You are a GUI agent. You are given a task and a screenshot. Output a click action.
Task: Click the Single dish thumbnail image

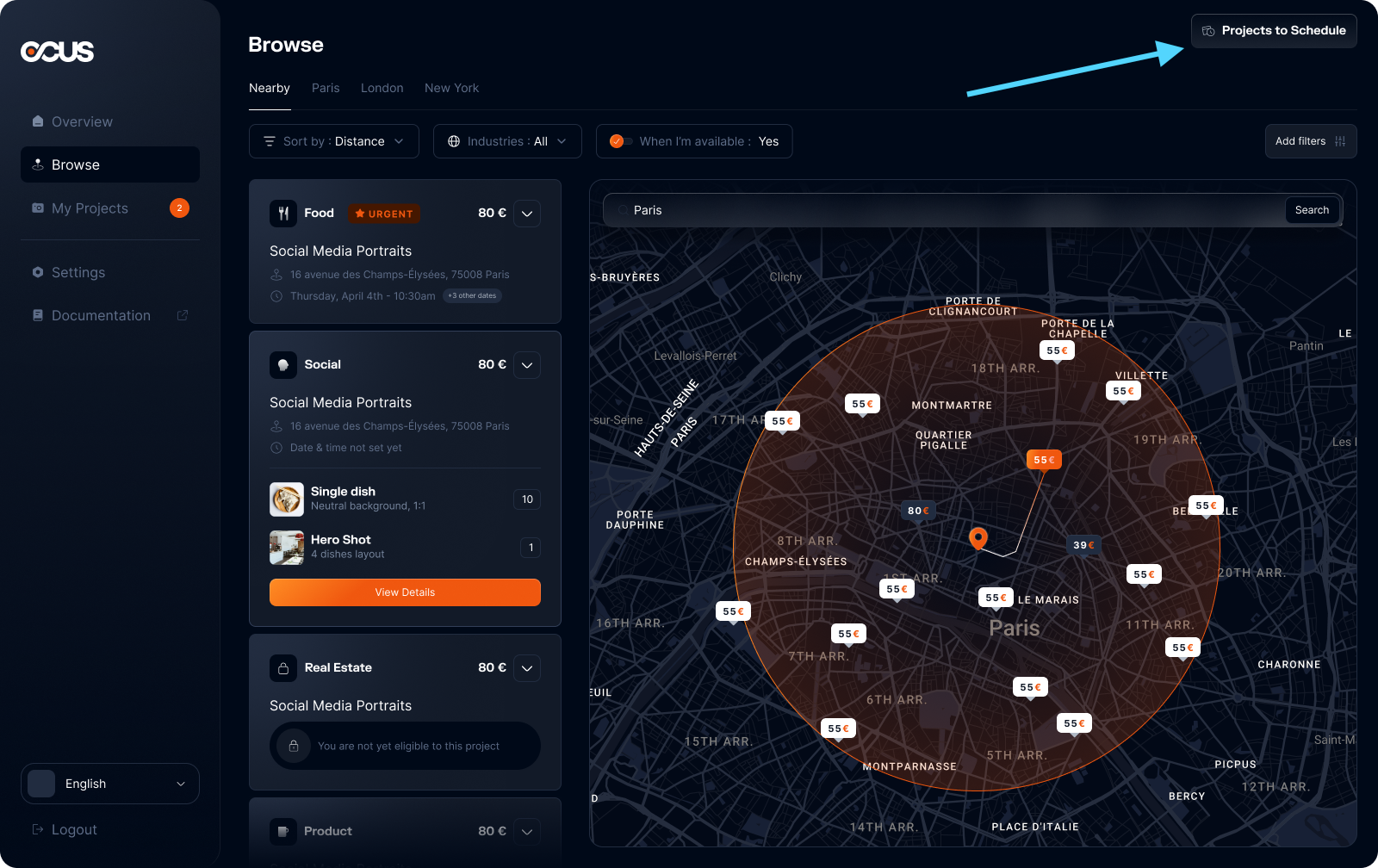(x=287, y=499)
